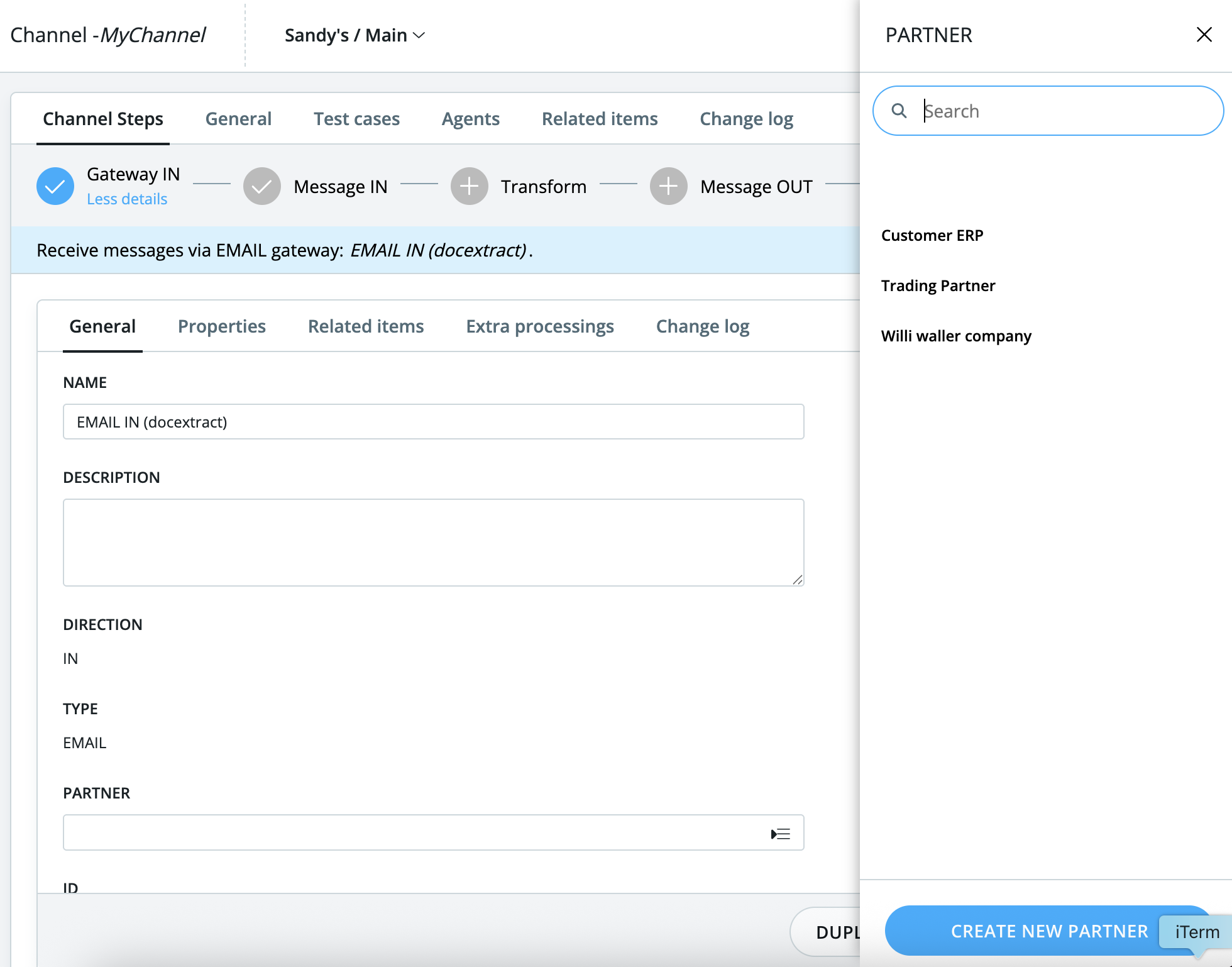Pick Willi waller company partner
The image size is (1232, 967).
(956, 336)
